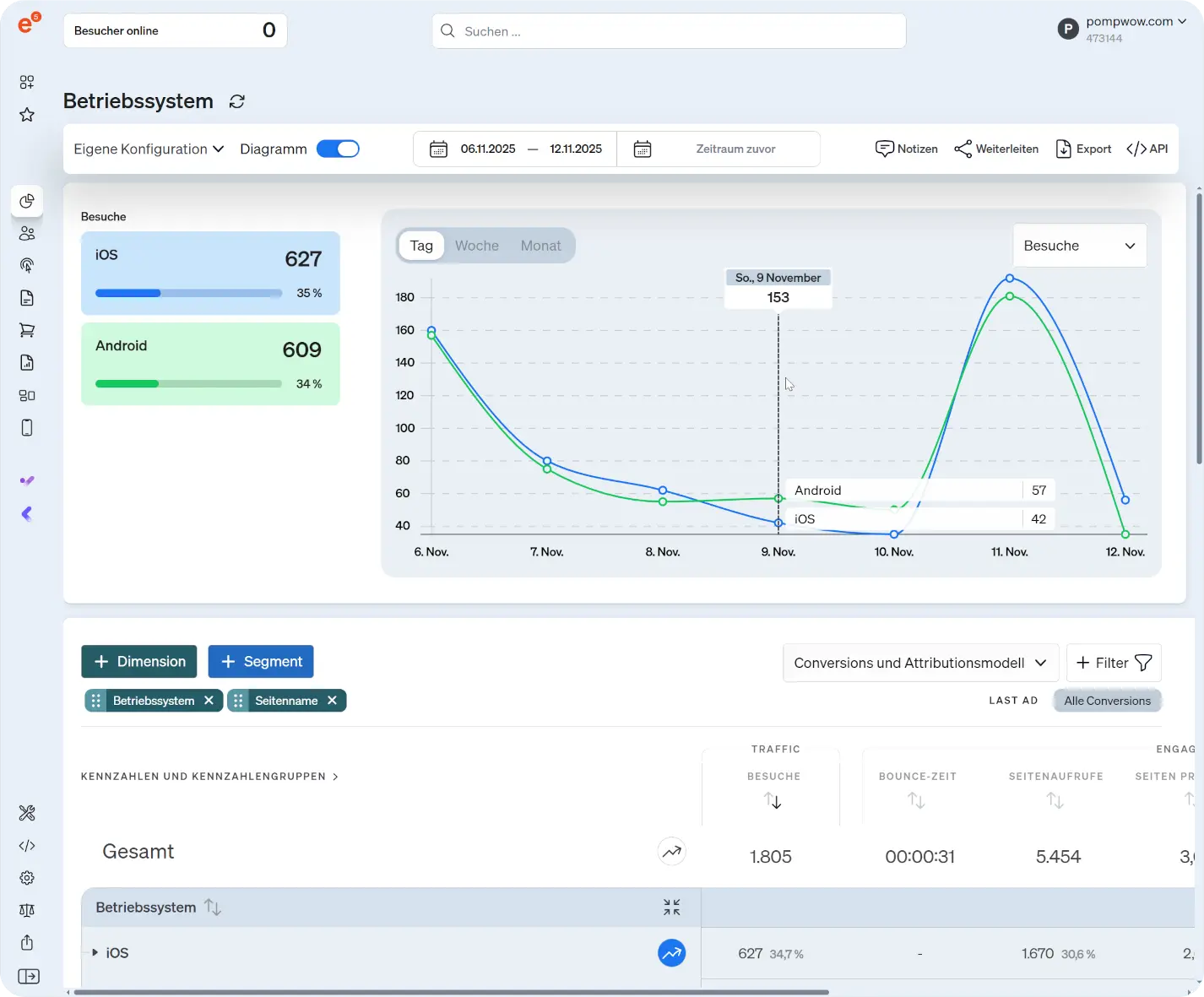Export the Betriebssystem report
This screenshot has width=1204, height=997.
click(x=1083, y=149)
